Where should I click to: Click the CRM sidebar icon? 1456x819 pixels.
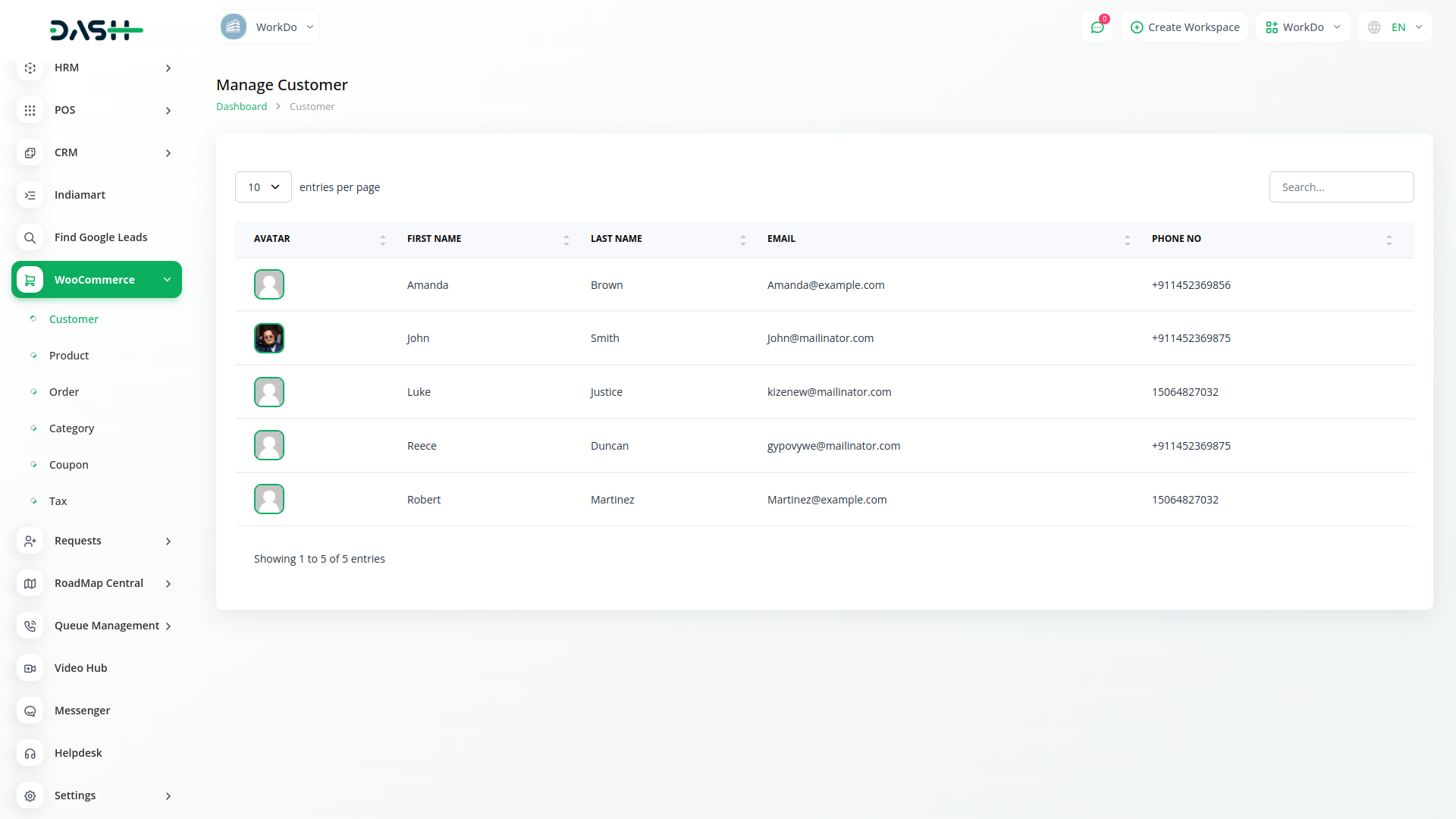click(30, 152)
